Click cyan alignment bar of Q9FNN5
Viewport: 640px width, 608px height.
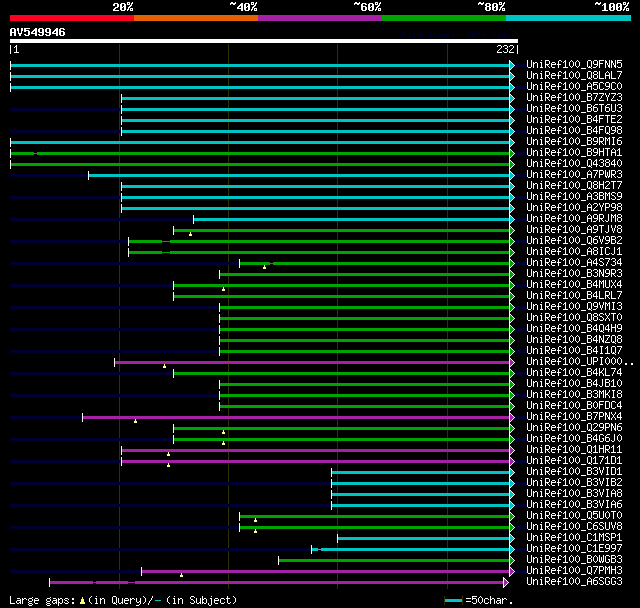point(260,65)
